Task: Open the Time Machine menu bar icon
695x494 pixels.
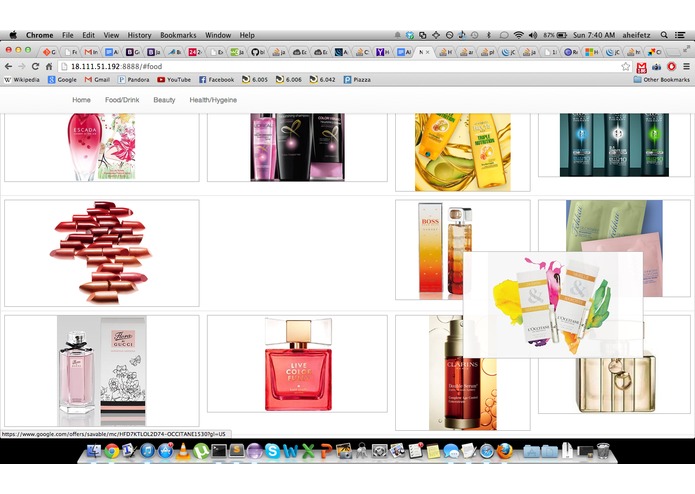Action: pyautogui.click(x=474, y=35)
